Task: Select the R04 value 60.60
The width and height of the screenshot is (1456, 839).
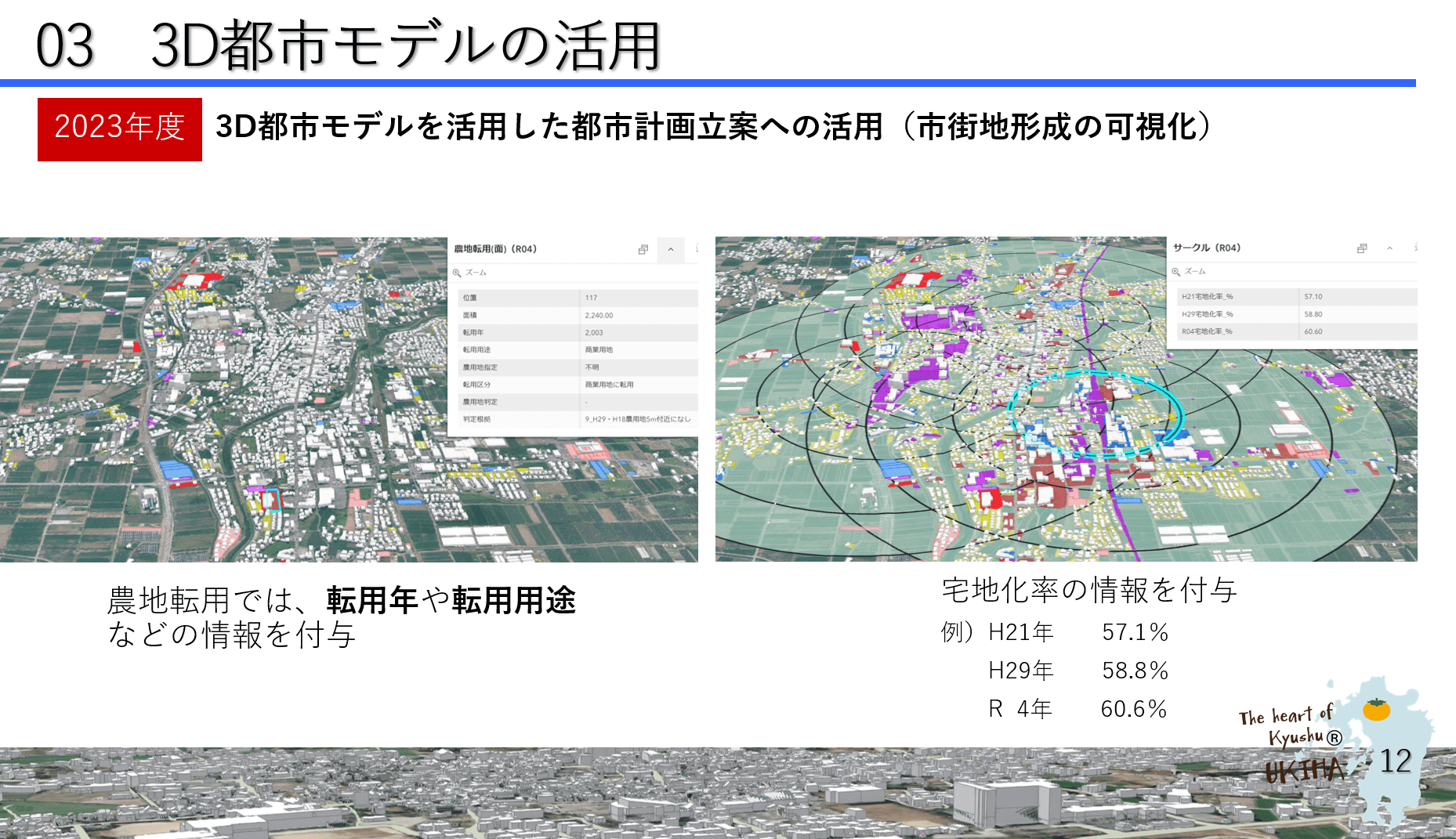Action: 1313,331
